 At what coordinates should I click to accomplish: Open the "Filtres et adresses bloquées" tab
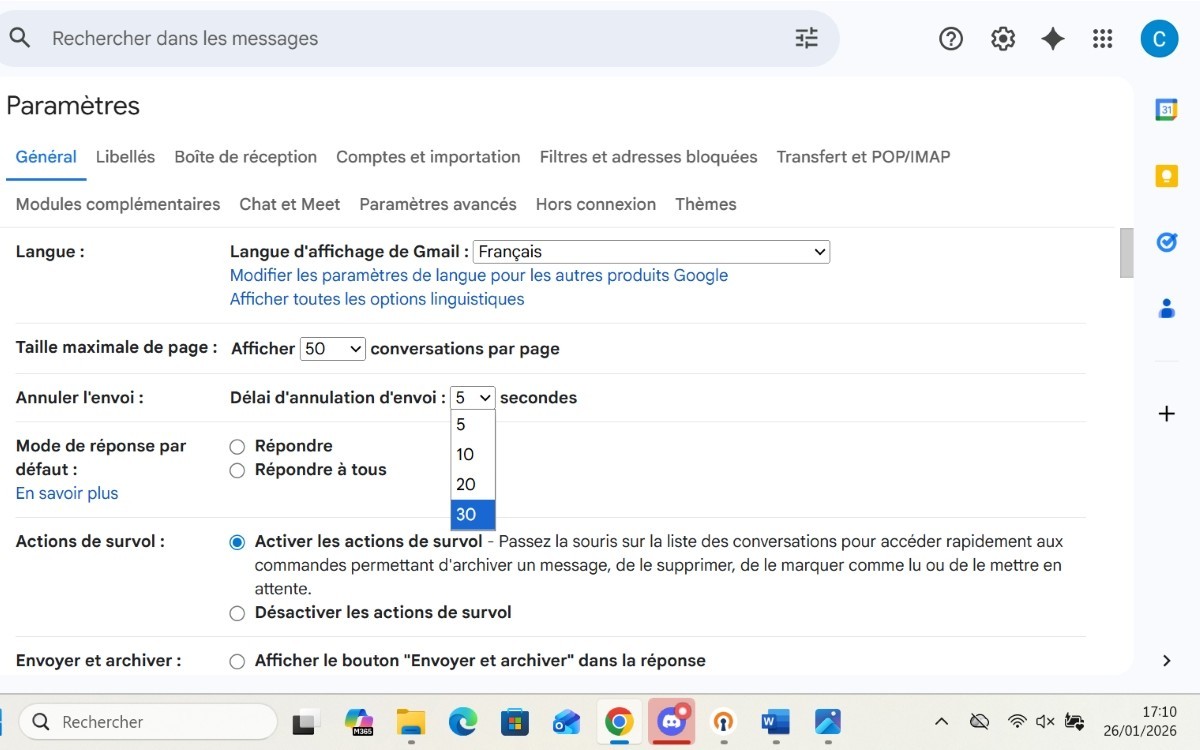(x=648, y=157)
